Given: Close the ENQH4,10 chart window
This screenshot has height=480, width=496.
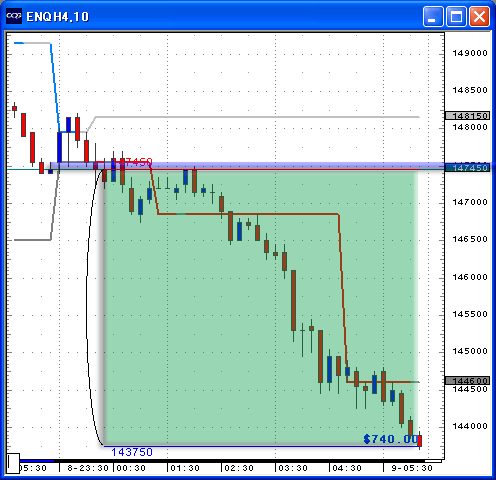Looking at the screenshot, I should (x=480, y=16).
